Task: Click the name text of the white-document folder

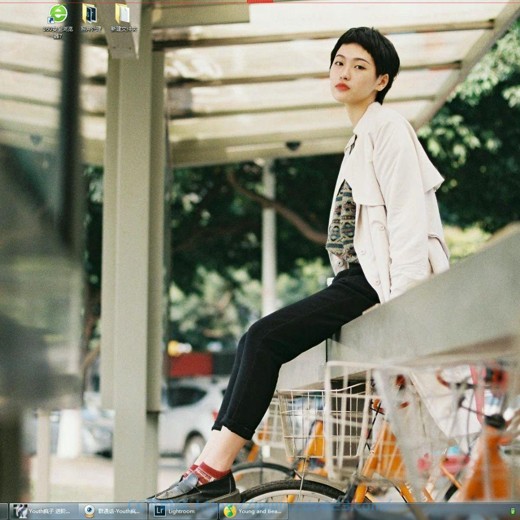Action: tap(124, 29)
